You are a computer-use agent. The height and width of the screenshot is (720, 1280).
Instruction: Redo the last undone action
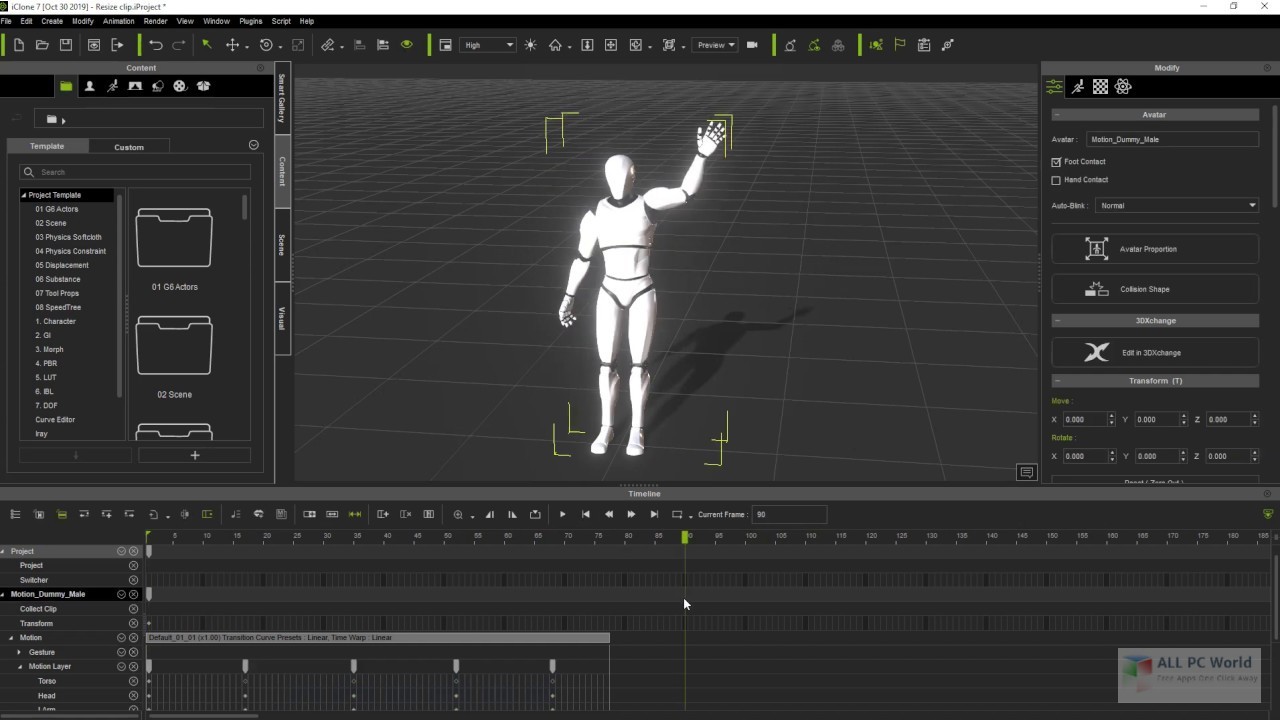pyautogui.click(x=179, y=45)
